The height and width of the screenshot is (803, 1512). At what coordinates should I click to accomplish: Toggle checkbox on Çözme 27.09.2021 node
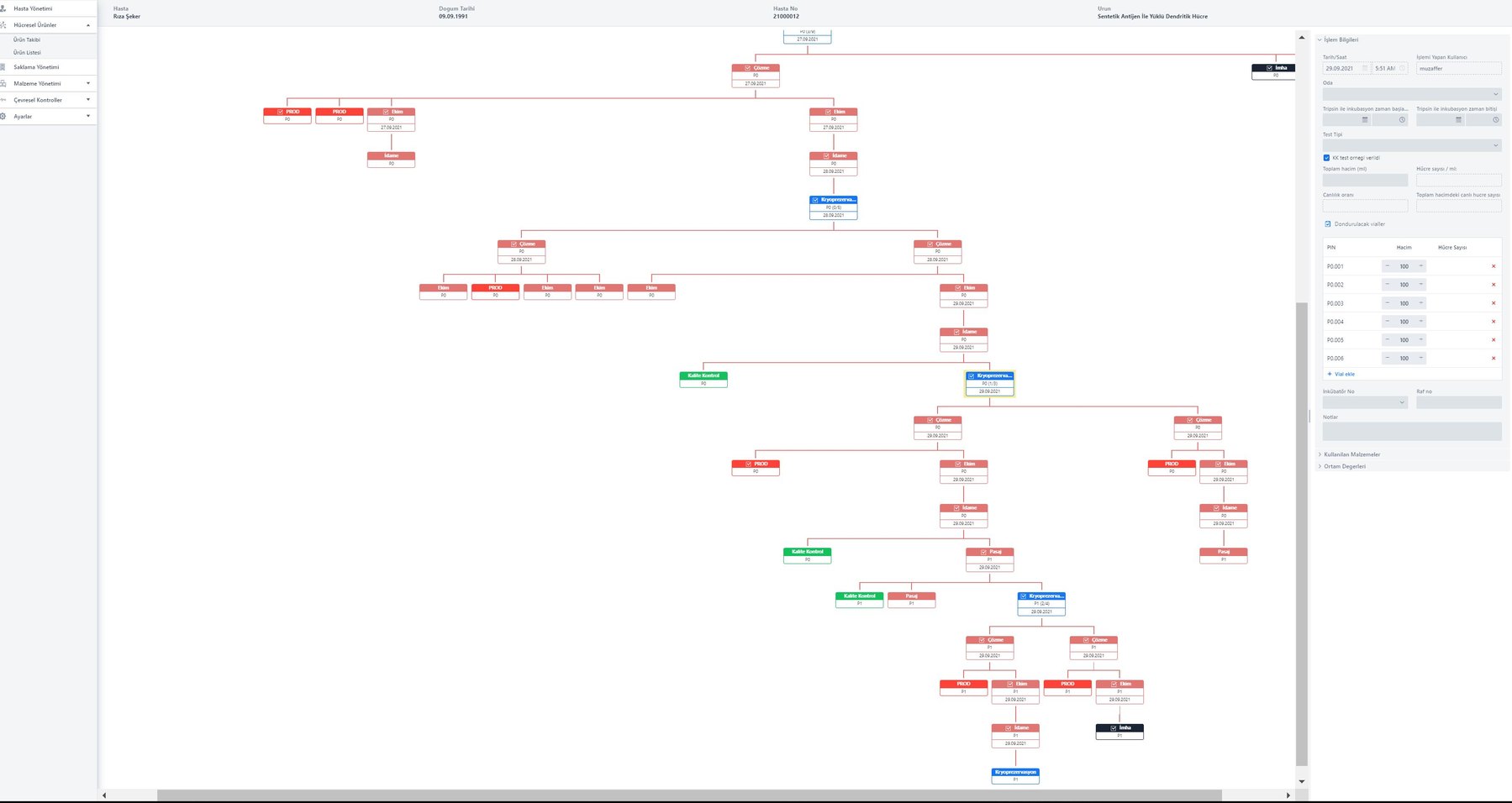(x=747, y=68)
